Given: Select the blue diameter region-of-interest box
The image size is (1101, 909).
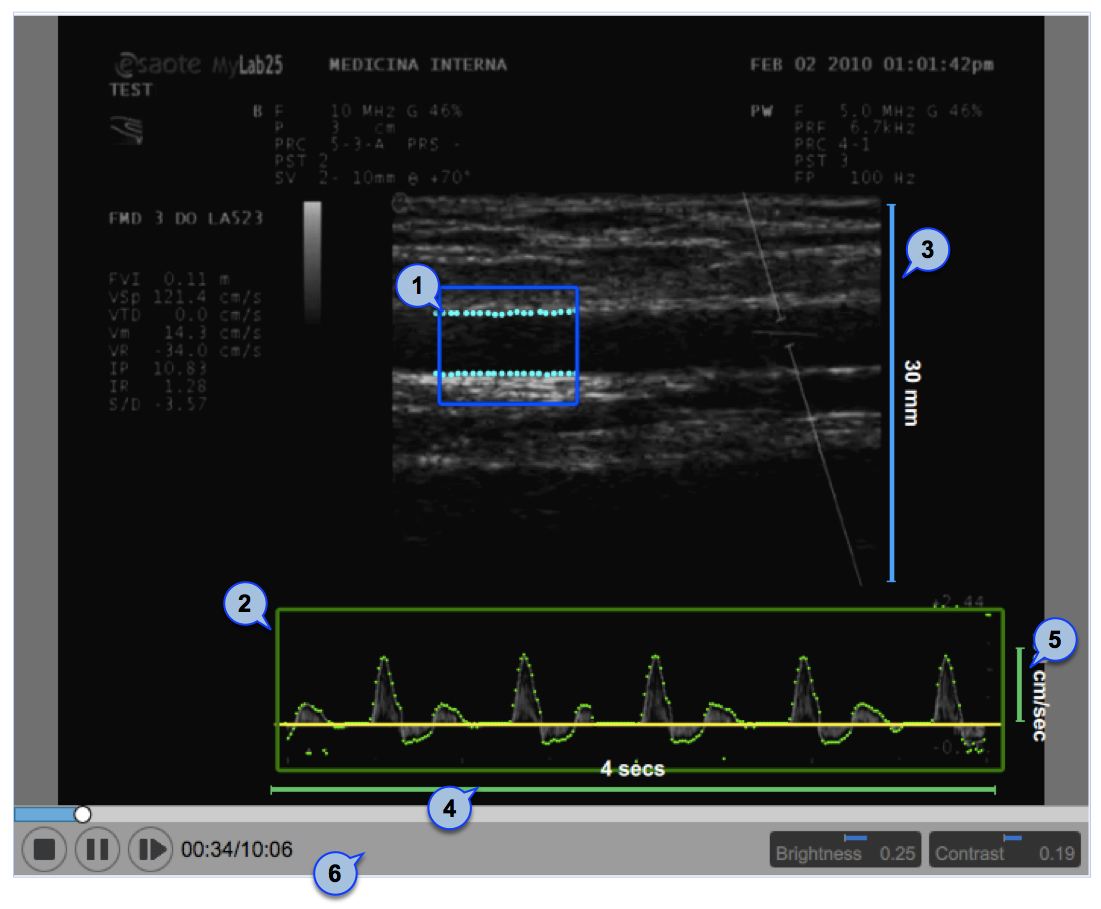Looking at the screenshot, I should pyautogui.click(x=508, y=345).
